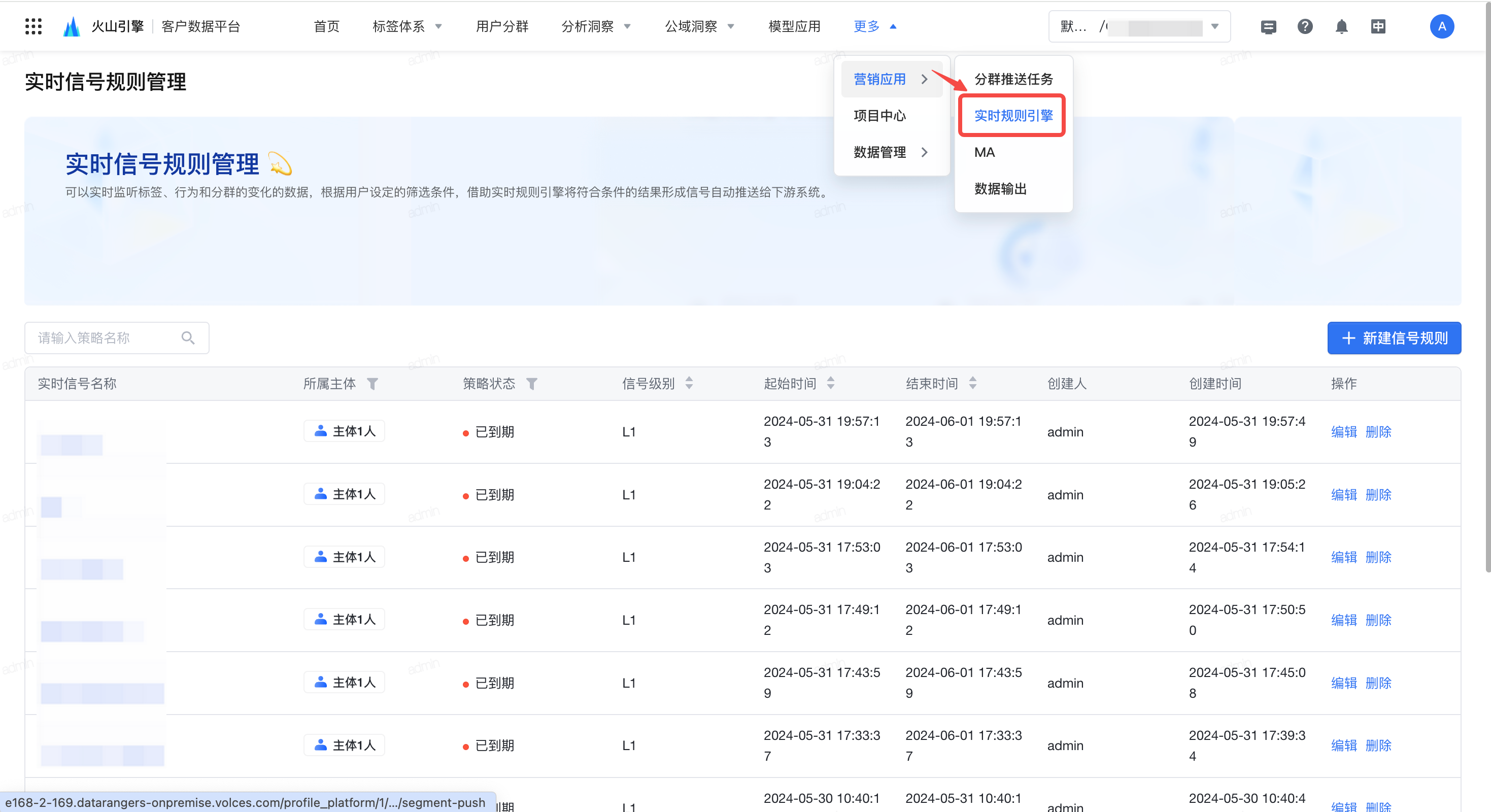Viewport: 1491px width, 812px height.
Task: Open the help question mark icon
Action: (1305, 26)
